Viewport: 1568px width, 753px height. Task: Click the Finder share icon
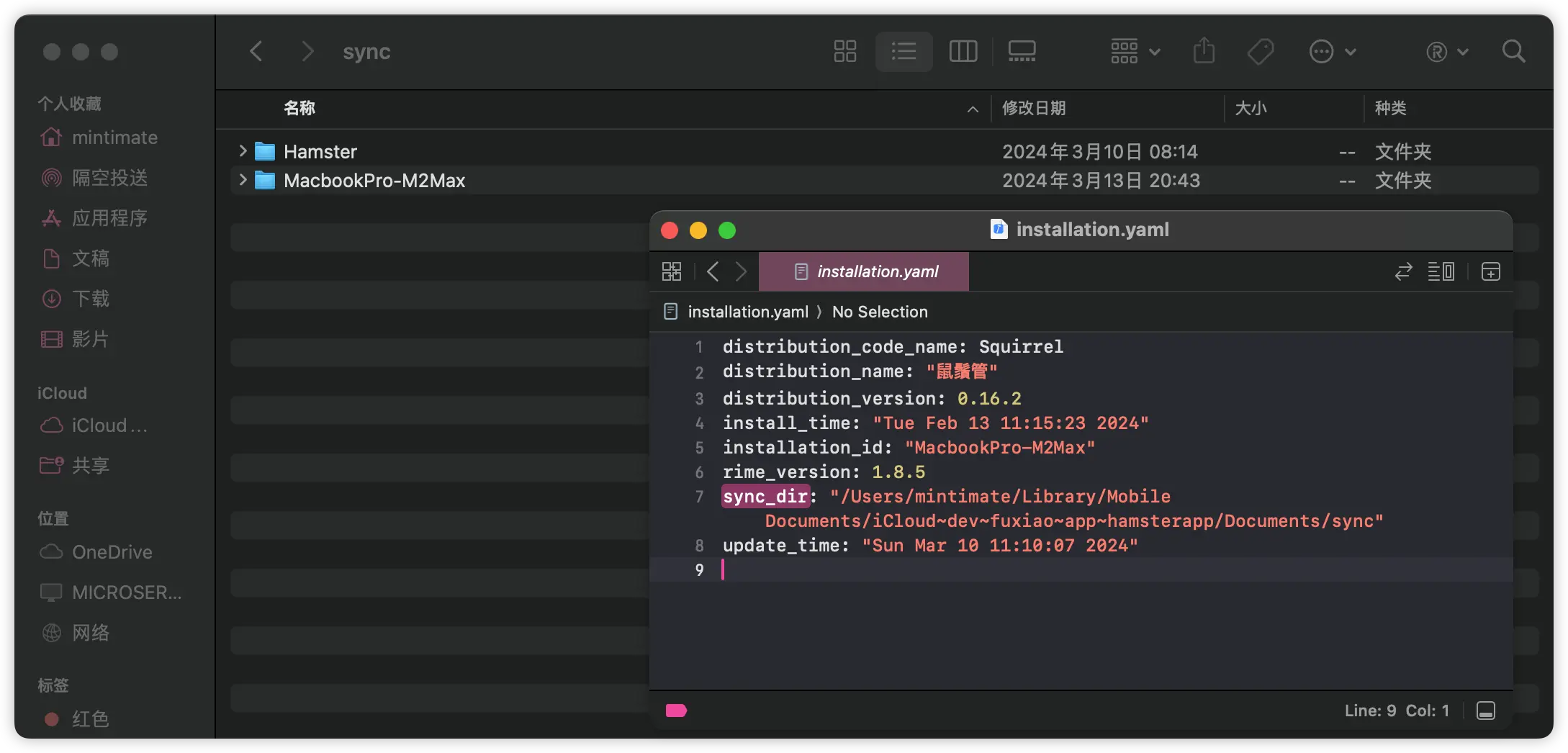point(1204,51)
